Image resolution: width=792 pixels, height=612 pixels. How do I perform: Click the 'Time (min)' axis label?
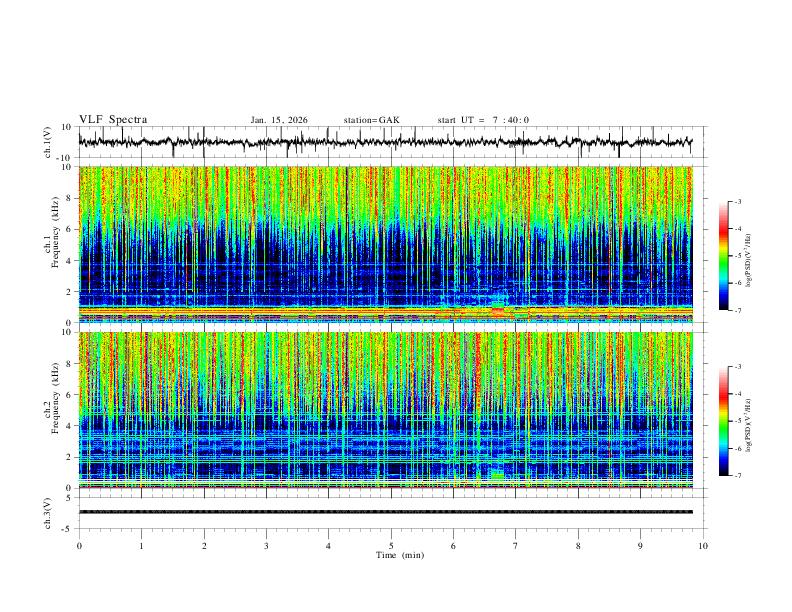click(x=400, y=555)
